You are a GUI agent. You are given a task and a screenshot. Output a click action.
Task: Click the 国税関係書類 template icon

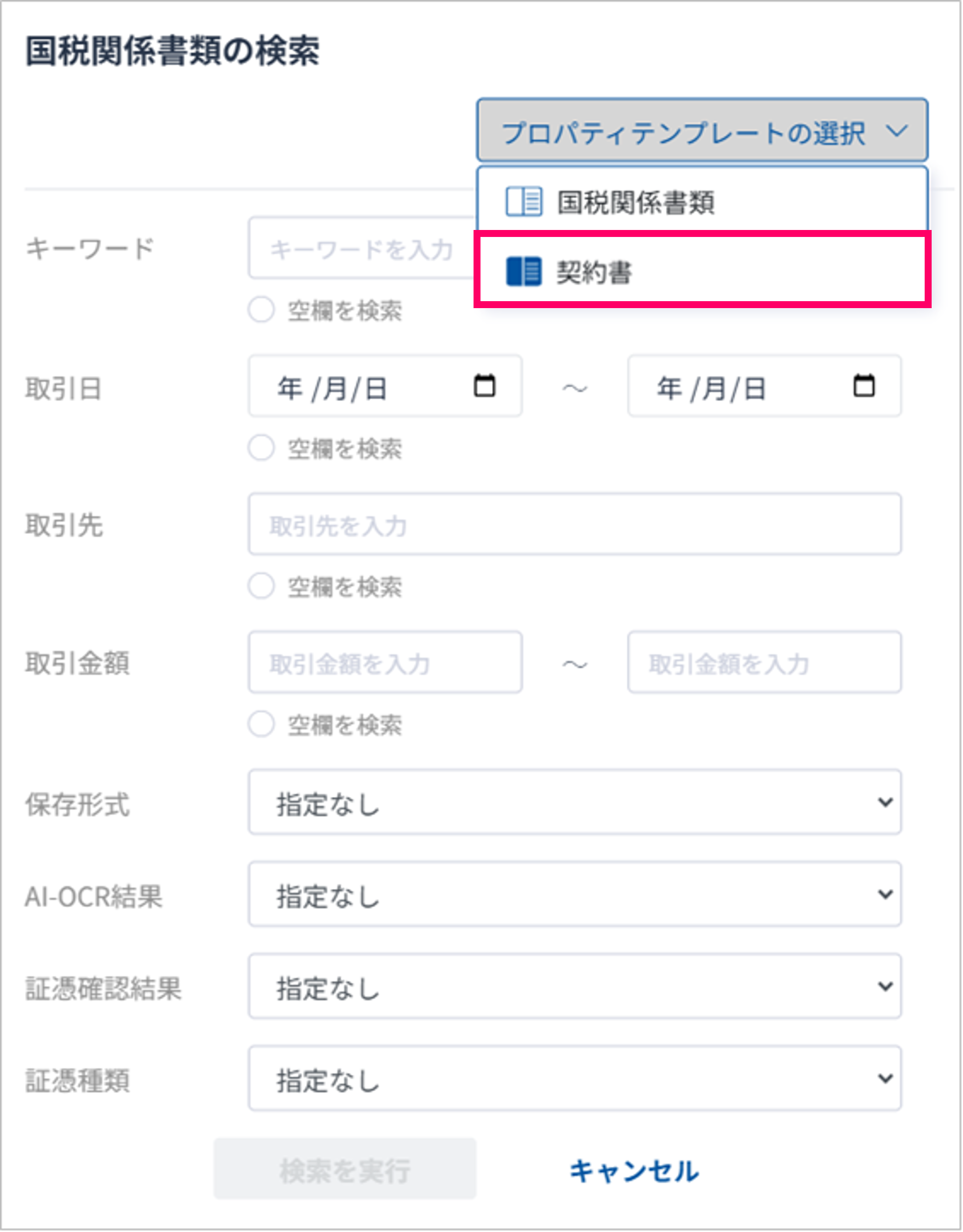523,202
